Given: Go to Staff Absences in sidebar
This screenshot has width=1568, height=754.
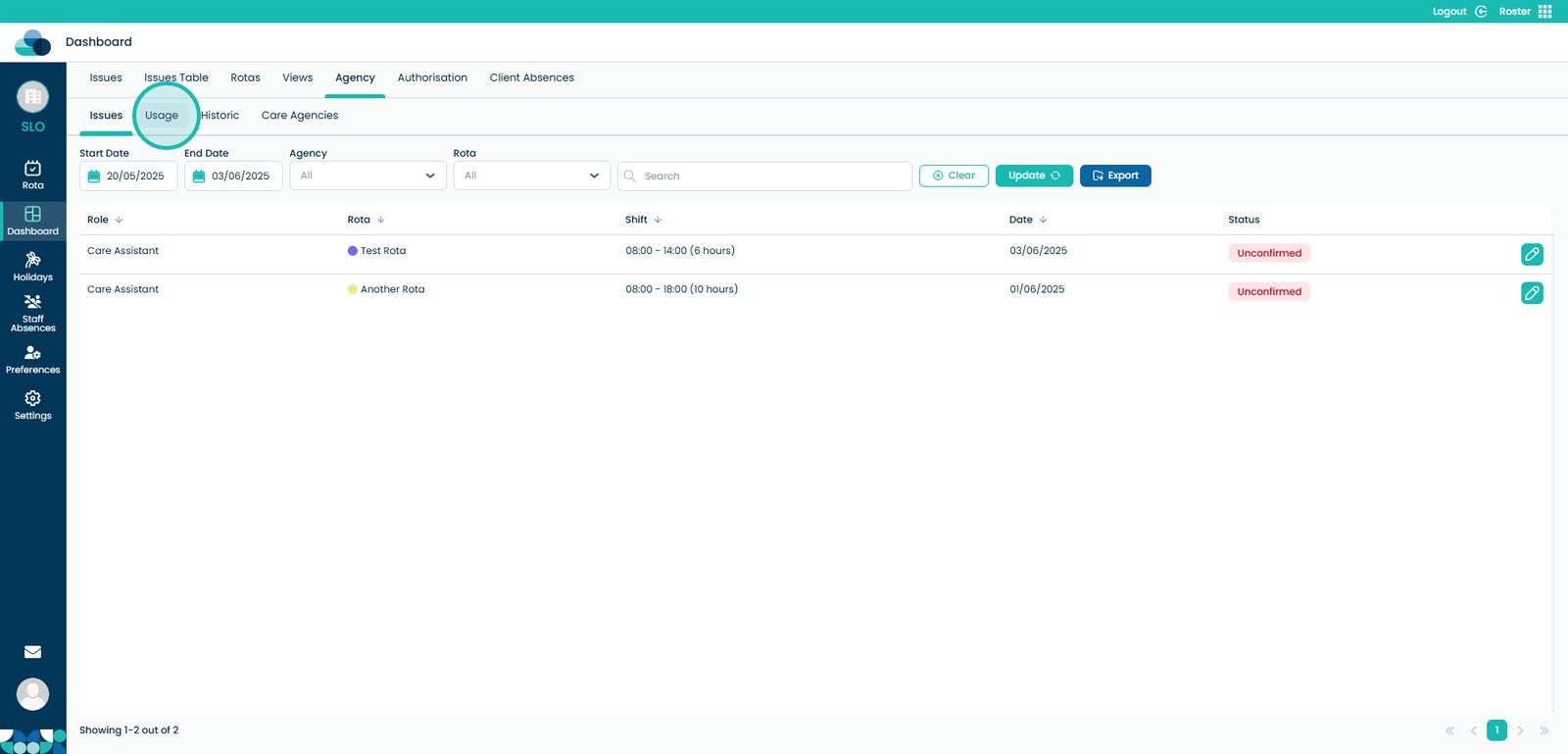Looking at the screenshot, I should (x=32, y=312).
